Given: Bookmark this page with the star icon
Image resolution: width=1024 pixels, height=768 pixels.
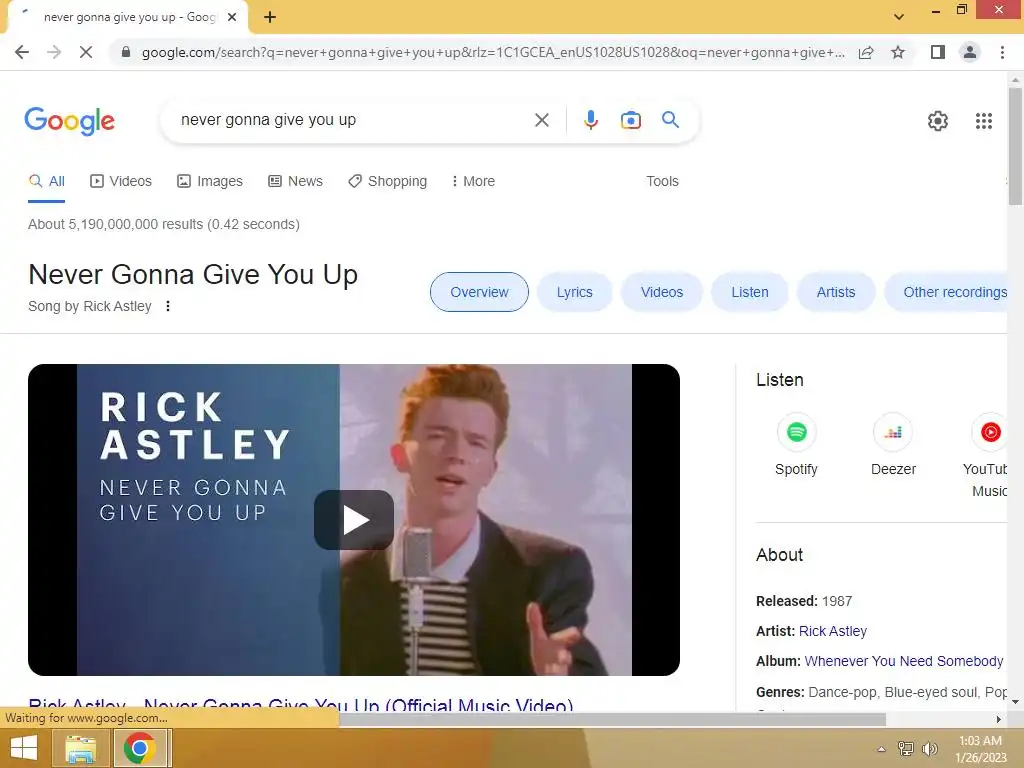Looking at the screenshot, I should pyautogui.click(x=898, y=52).
